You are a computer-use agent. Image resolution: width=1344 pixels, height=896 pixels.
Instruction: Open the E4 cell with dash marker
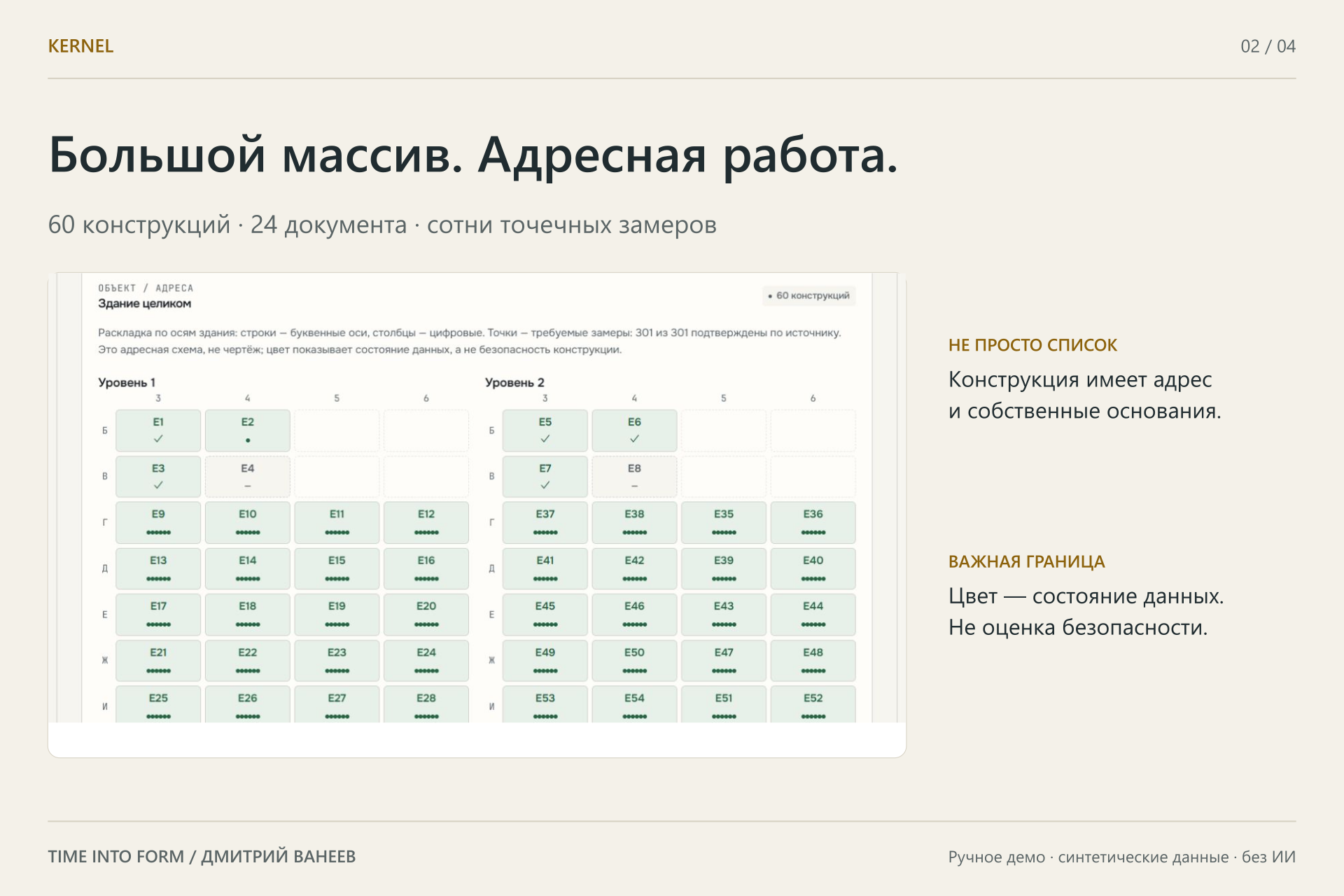[x=248, y=477]
